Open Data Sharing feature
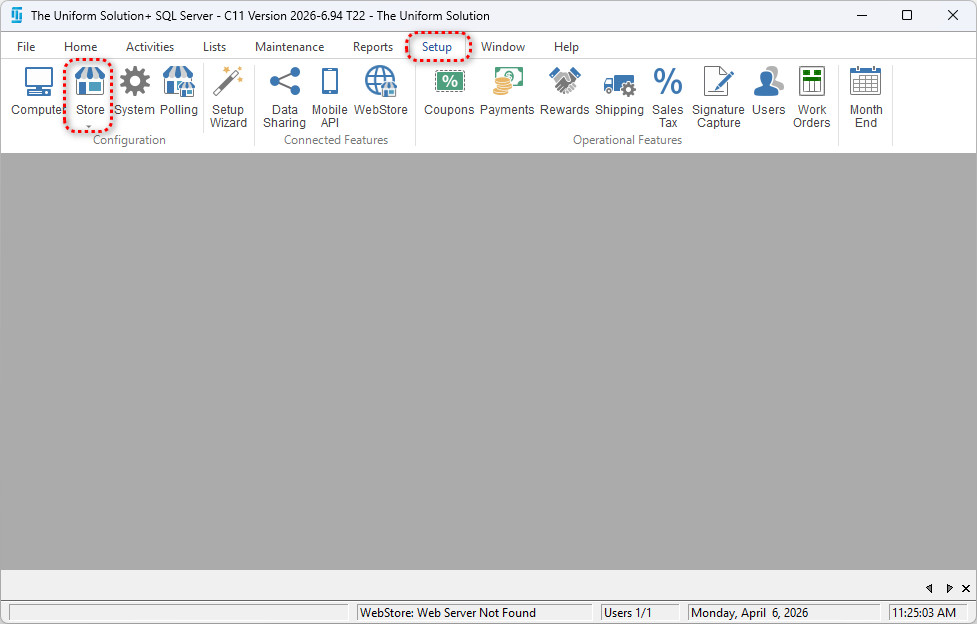This screenshot has width=977, height=624. point(284,97)
